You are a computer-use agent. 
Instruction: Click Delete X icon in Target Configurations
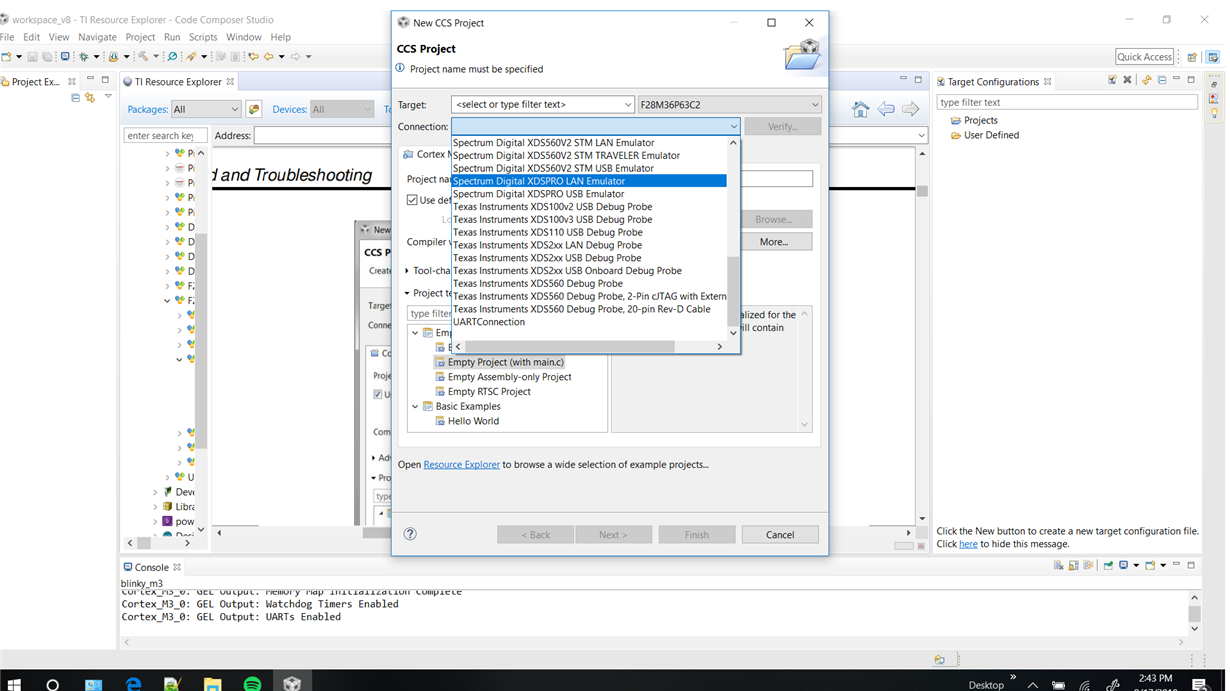pos(1128,81)
